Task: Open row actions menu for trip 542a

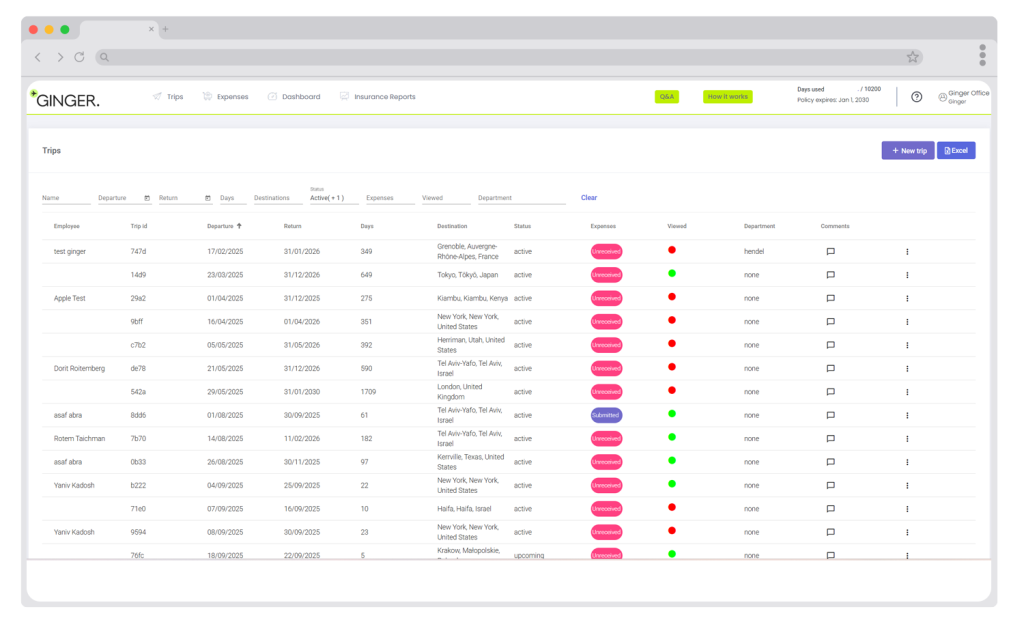Action: [907, 392]
